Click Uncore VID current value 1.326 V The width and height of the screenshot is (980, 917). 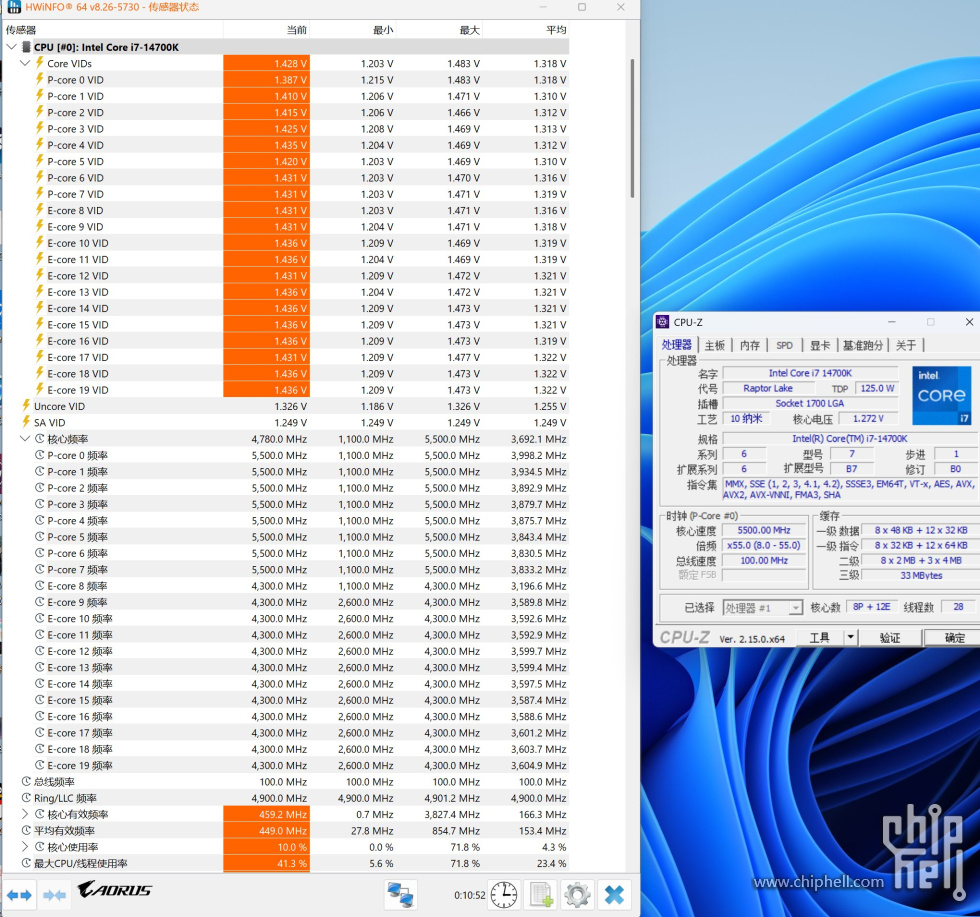click(291, 406)
